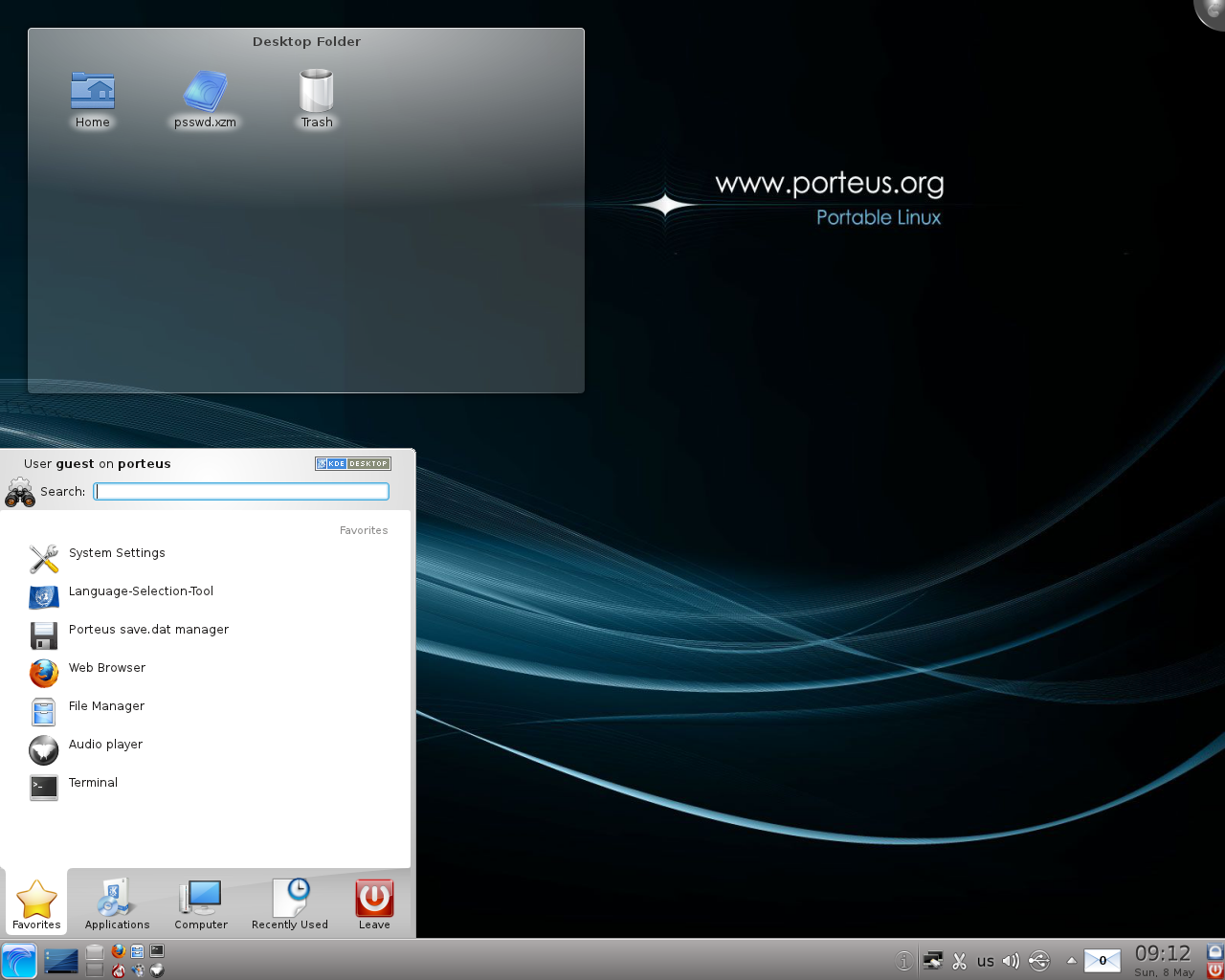The width and height of the screenshot is (1225, 980).
Task: Focus the launcher Search field
Action: point(241,491)
